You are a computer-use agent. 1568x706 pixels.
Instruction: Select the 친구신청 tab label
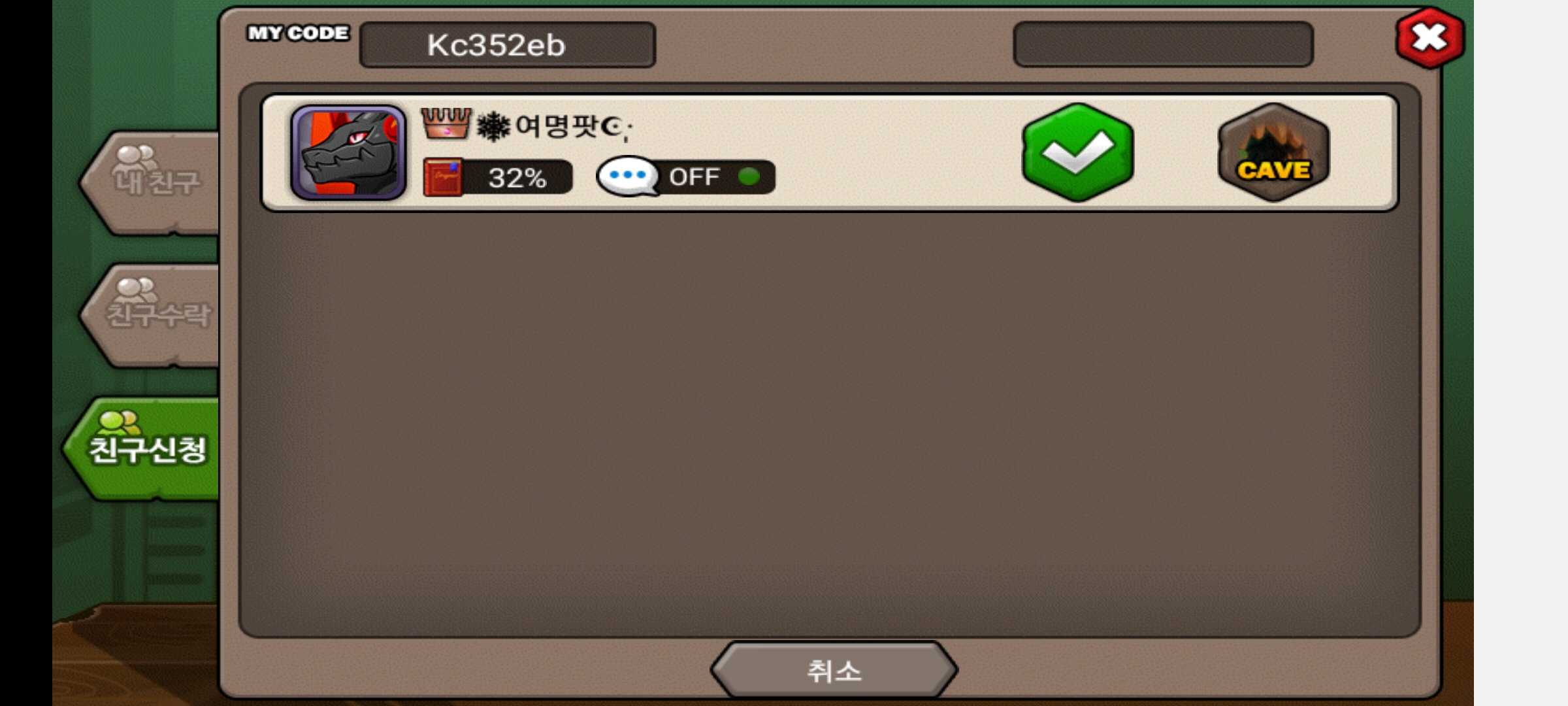tap(148, 450)
